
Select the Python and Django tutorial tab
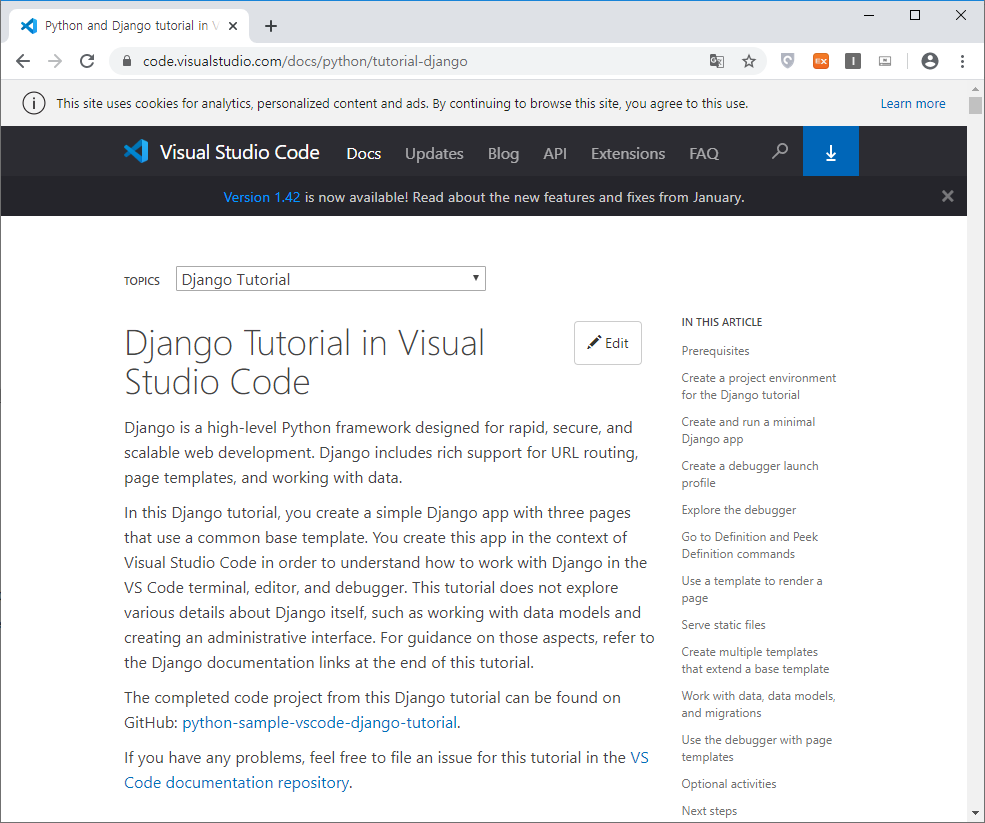pos(129,26)
